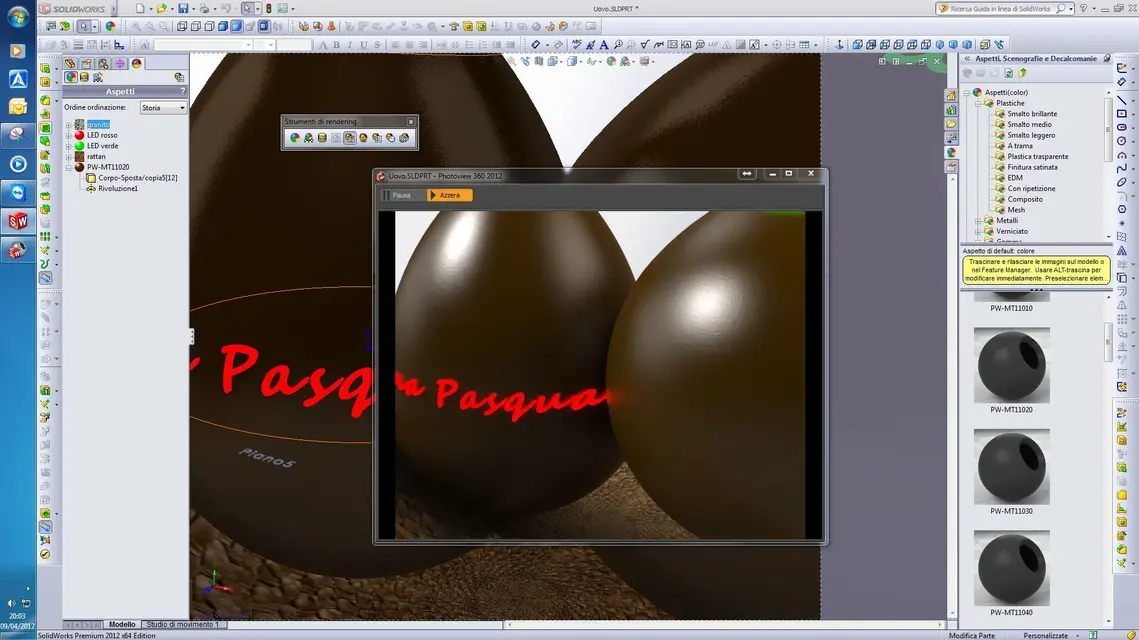Viewport: 1139px width, 640px height.
Task: Click the Note text A annotation tool
Action: tap(604, 45)
